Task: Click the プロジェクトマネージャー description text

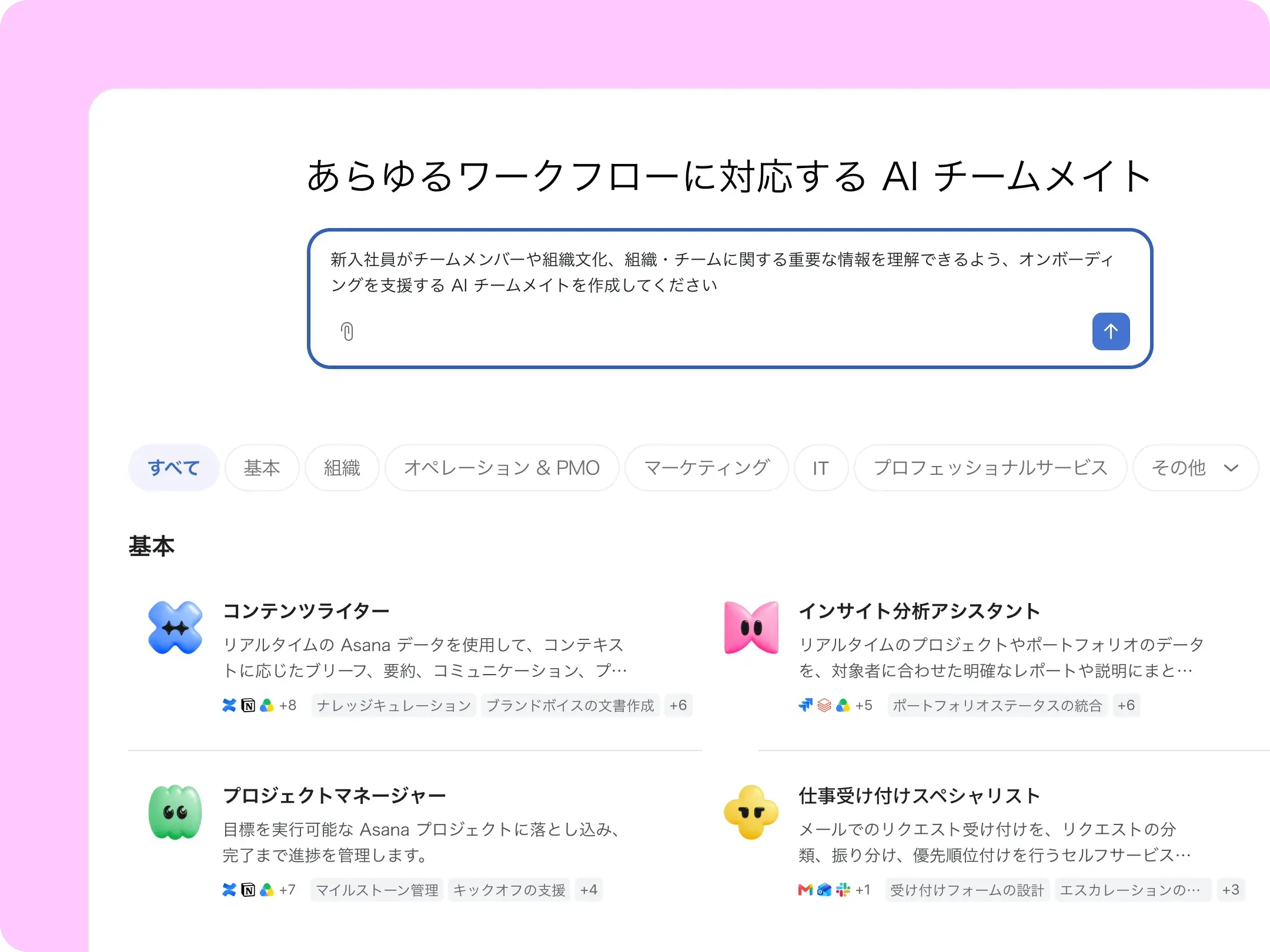Action: (x=422, y=842)
